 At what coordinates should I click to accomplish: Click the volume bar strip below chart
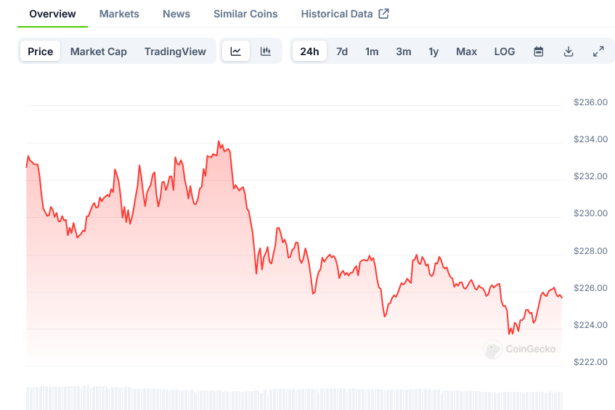click(x=290, y=397)
